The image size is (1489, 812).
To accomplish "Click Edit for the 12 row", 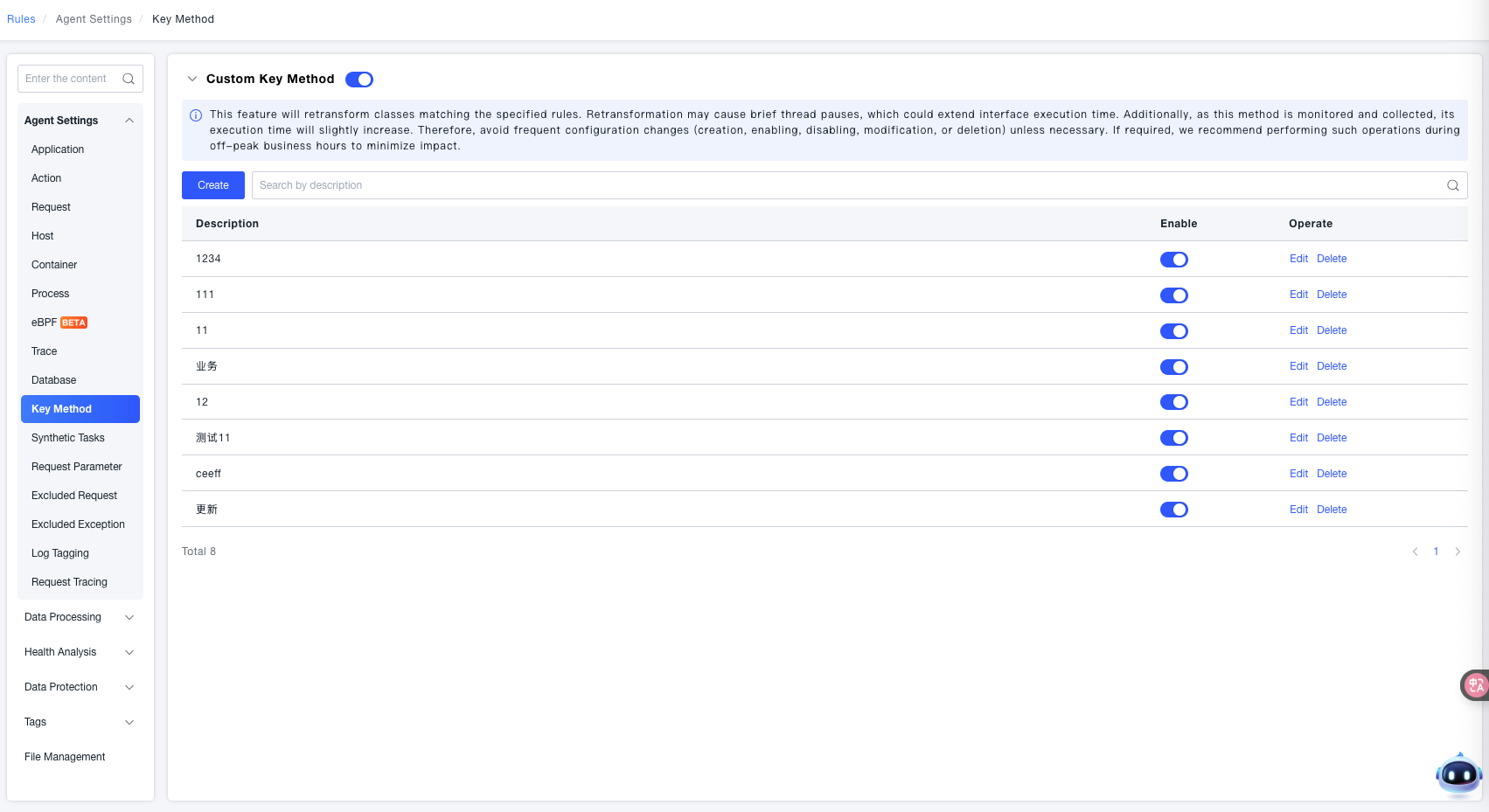I will (x=1298, y=402).
